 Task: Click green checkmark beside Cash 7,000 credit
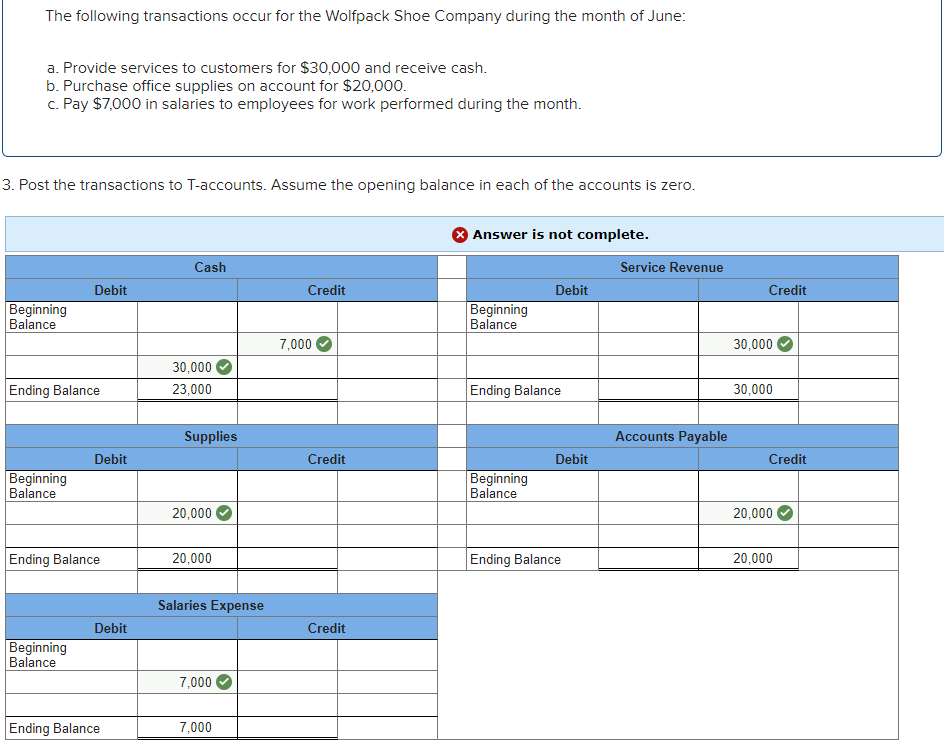[324, 344]
